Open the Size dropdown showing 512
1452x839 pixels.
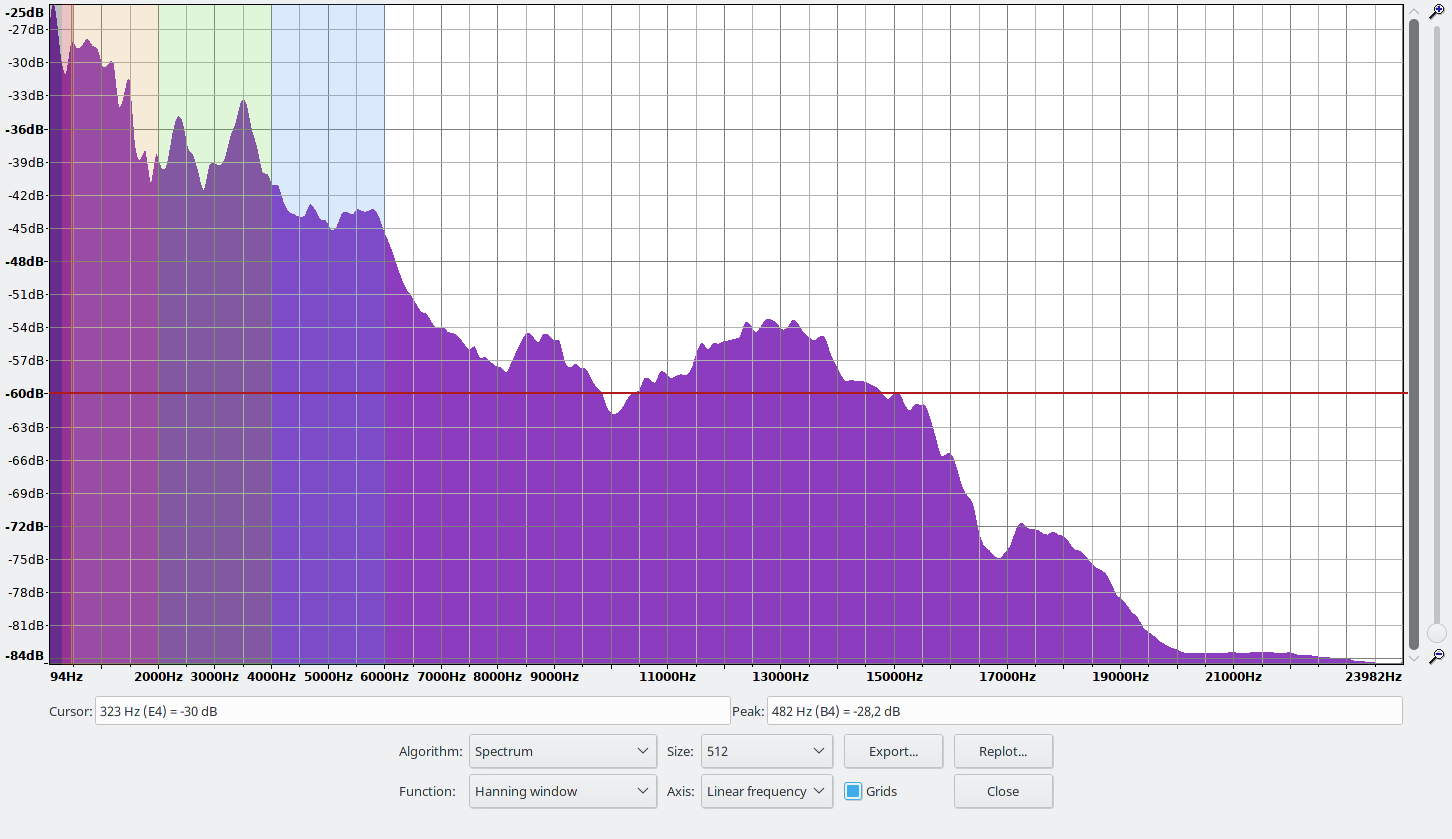[767, 751]
